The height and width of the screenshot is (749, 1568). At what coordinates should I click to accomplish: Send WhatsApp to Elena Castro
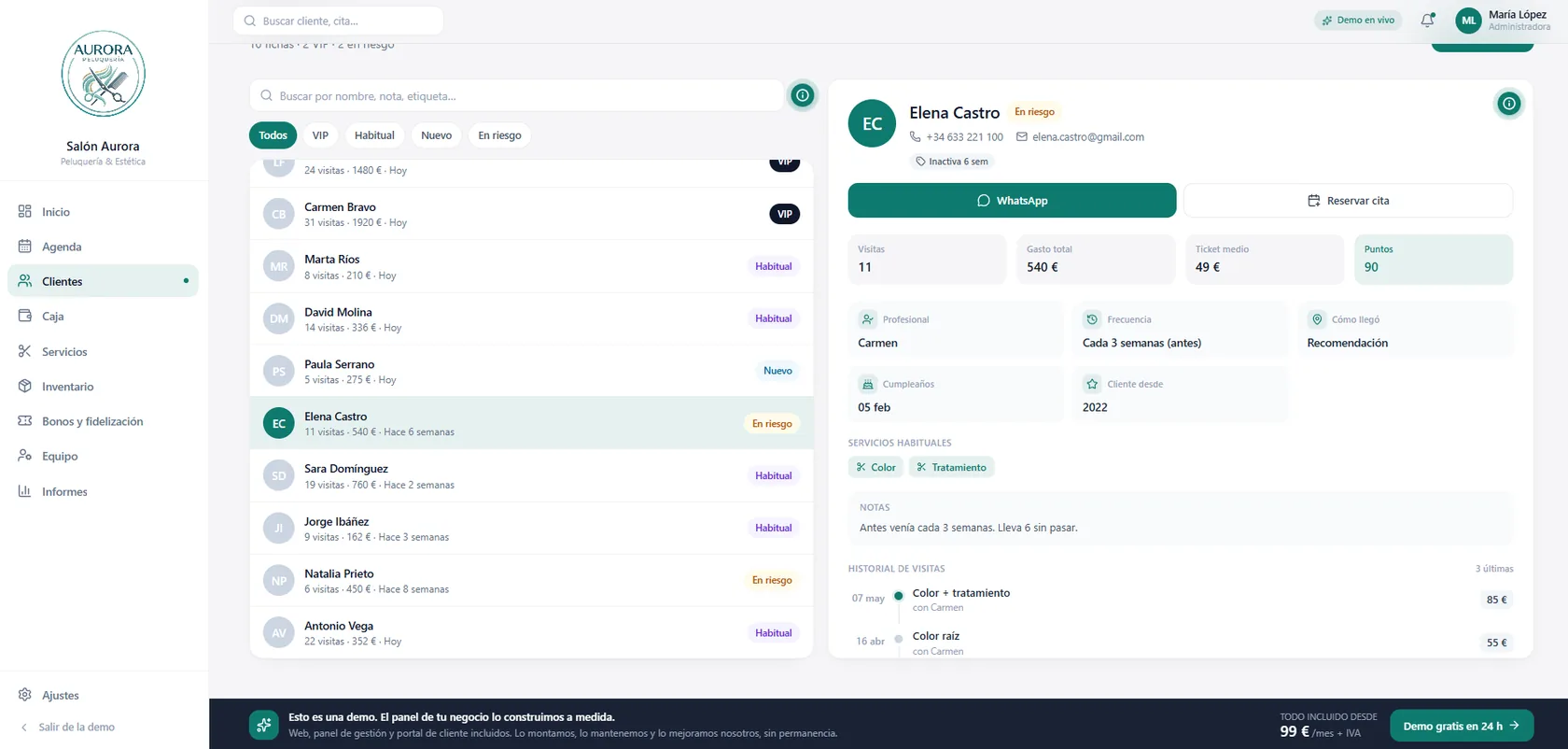click(1012, 201)
